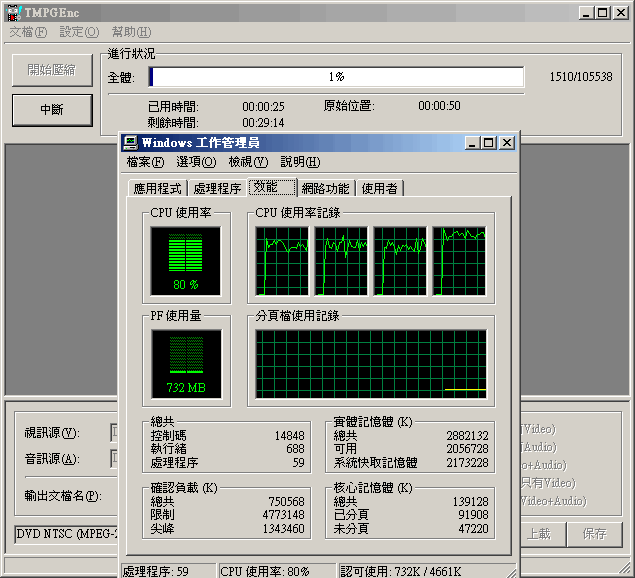Click the Windows Task Manager title bar icon
The image size is (635, 578).
(x=130, y=143)
